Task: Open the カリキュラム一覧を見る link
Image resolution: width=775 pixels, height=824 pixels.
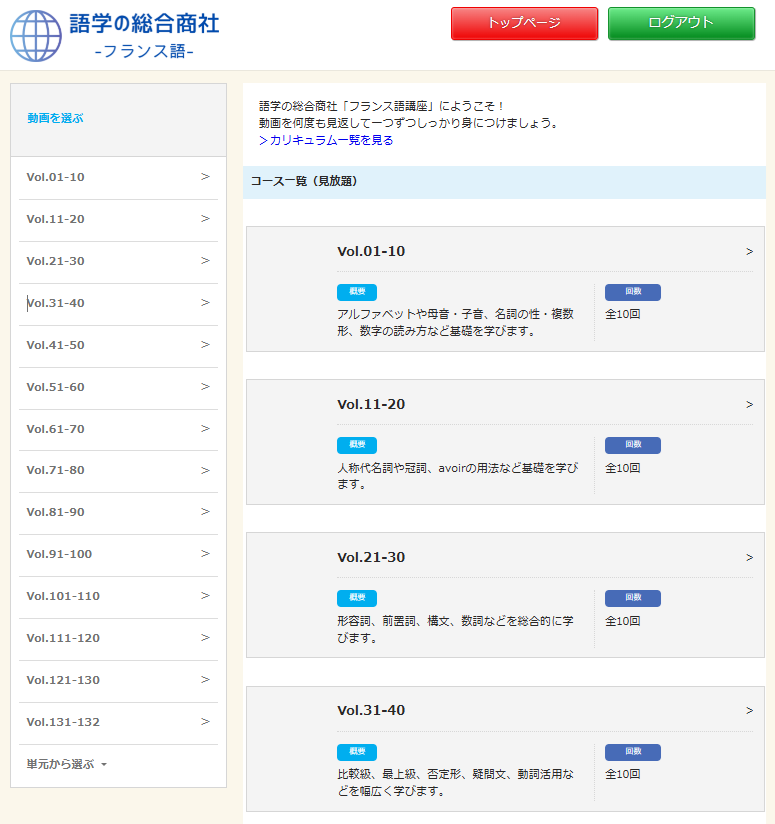Action: [x=326, y=141]
